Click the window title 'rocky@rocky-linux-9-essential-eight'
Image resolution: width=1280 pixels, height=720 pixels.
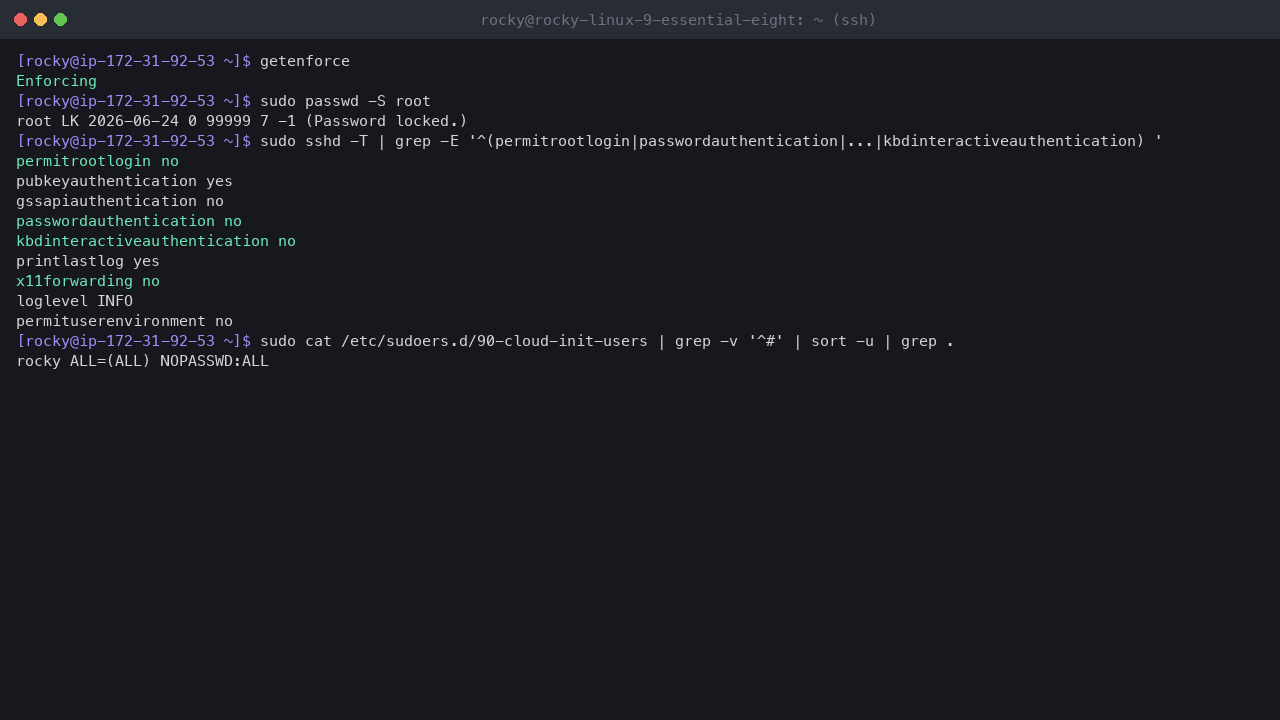coord(678,20)
